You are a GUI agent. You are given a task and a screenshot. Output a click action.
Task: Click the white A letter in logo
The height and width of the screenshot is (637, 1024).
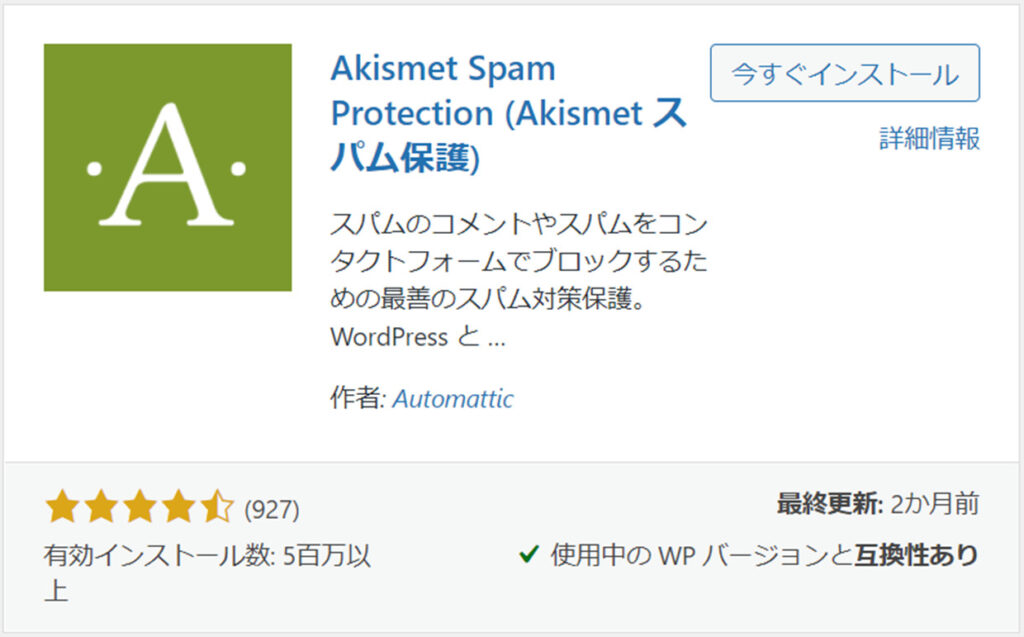coord(167,164)
